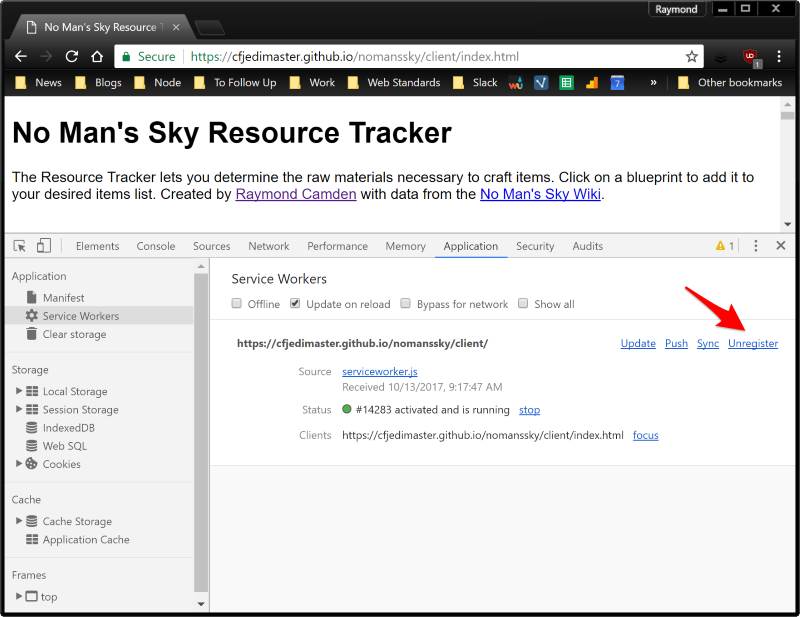Open the Raymond Camden link
This screenshot has width=800, height=617.
pyautogui.click(x=296, y=194)
